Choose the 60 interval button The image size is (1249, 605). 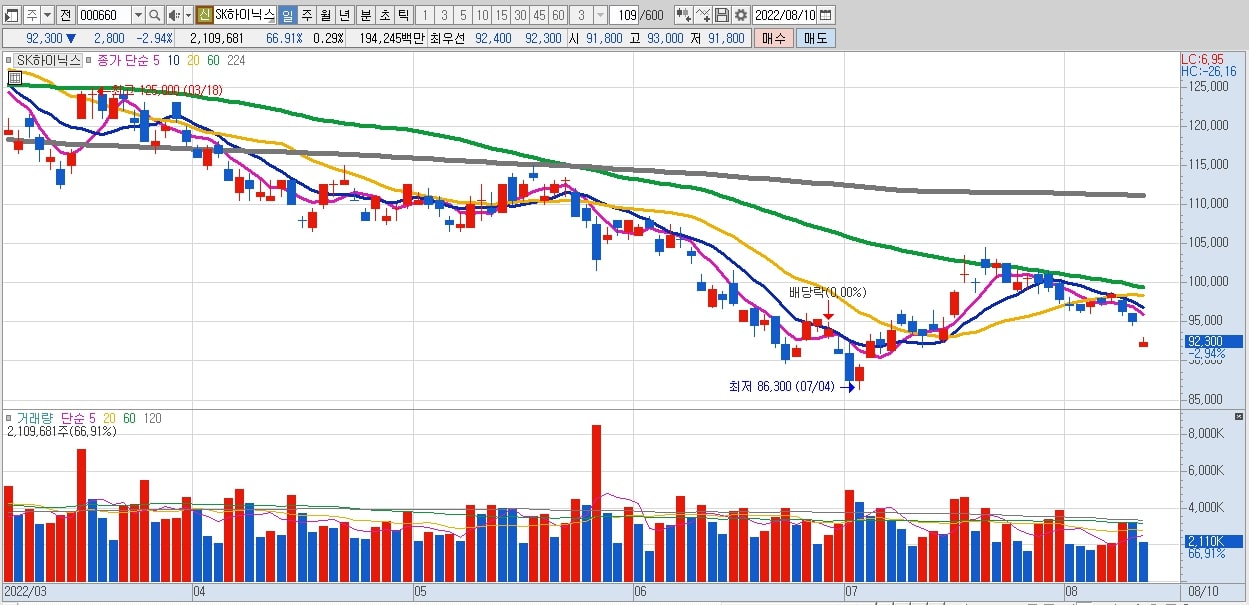click(558, 15)
